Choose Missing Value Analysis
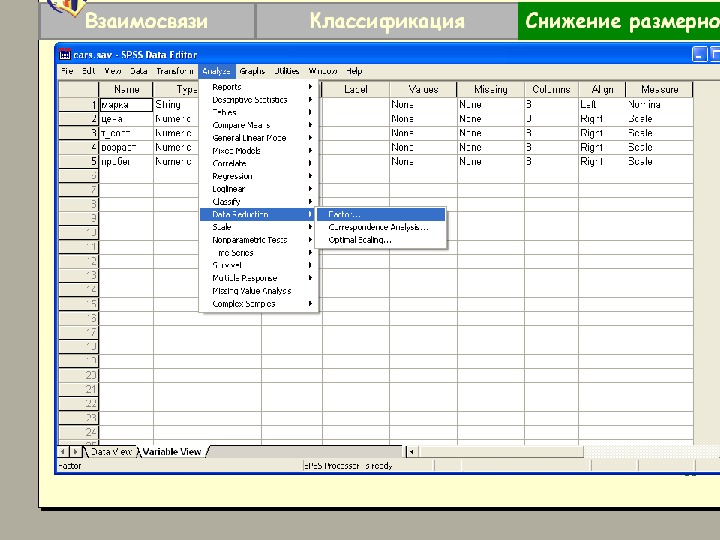Image resolution: width=720 pixels, height=540 pixels. (x=259, y=291)
